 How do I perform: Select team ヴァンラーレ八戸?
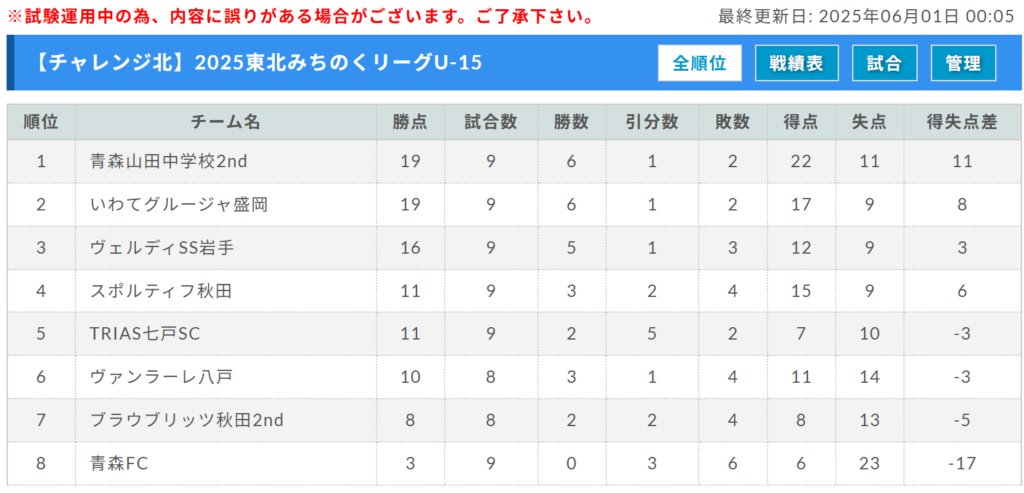point(161,377)
